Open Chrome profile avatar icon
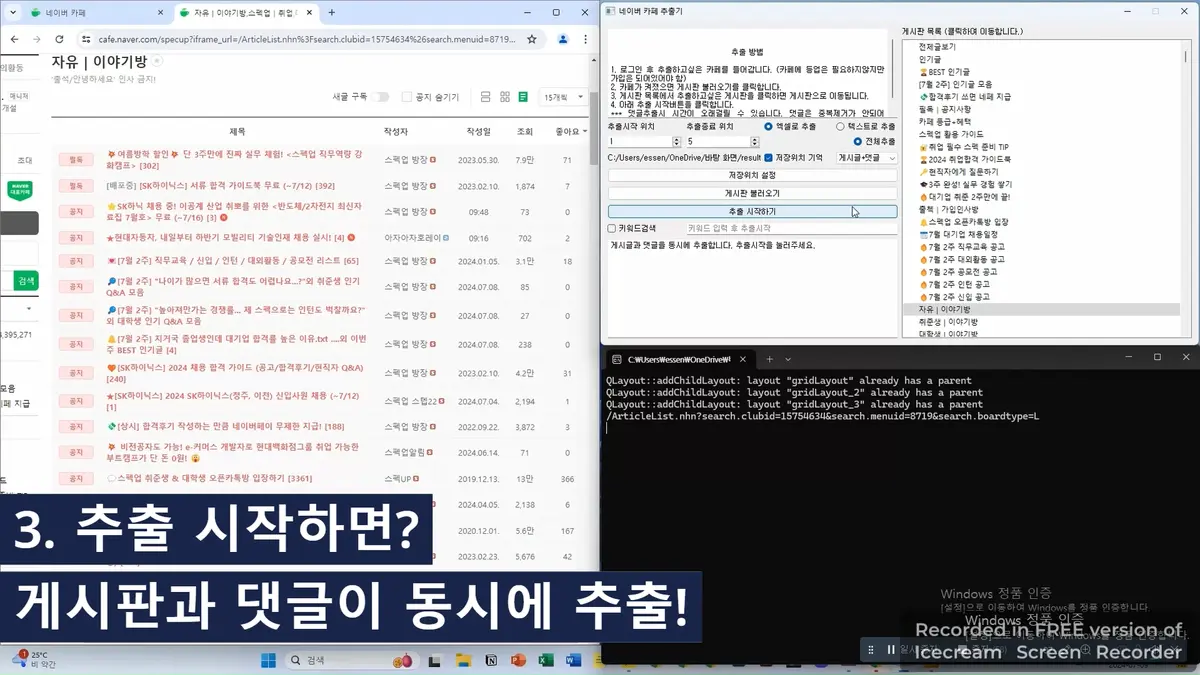 563,39
